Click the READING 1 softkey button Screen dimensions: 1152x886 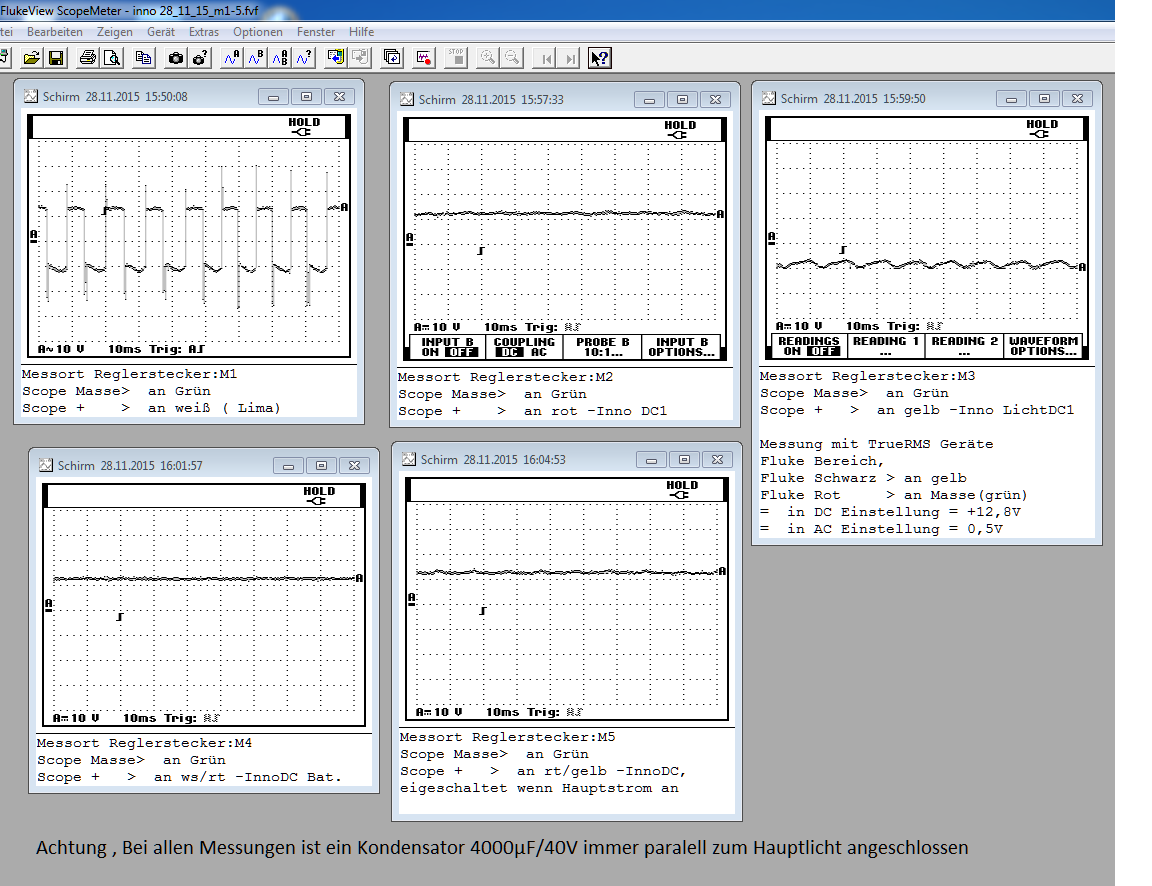886,346
